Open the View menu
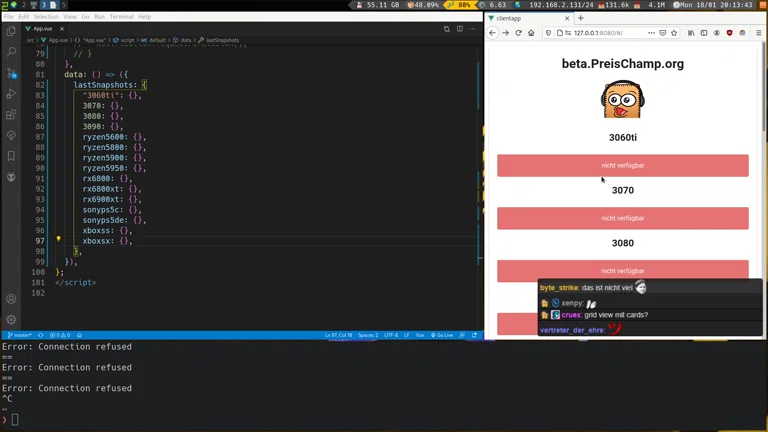 [x=70, y=17]
